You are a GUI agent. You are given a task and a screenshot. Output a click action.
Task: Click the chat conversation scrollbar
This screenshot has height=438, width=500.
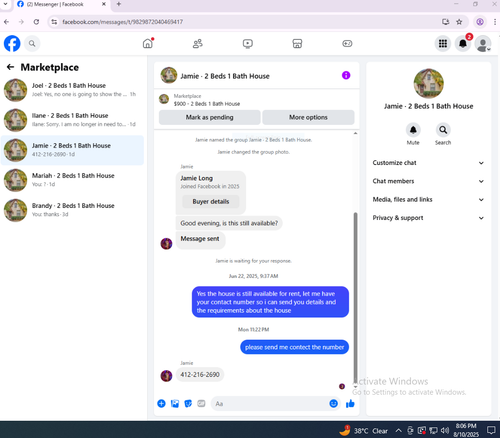[x=355, y=297]
